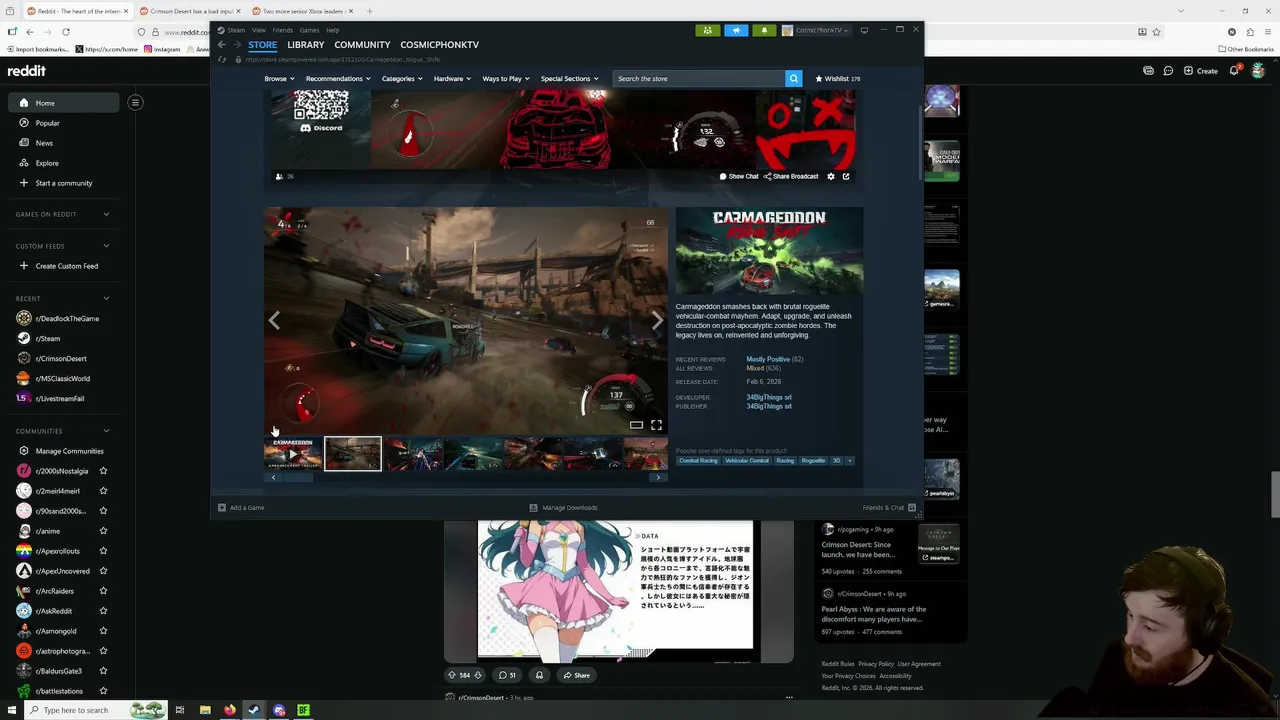Click Add a Game in Steam
This screenshot has width=1280, height=720.
pyautogui.click(x=241, y=507)
